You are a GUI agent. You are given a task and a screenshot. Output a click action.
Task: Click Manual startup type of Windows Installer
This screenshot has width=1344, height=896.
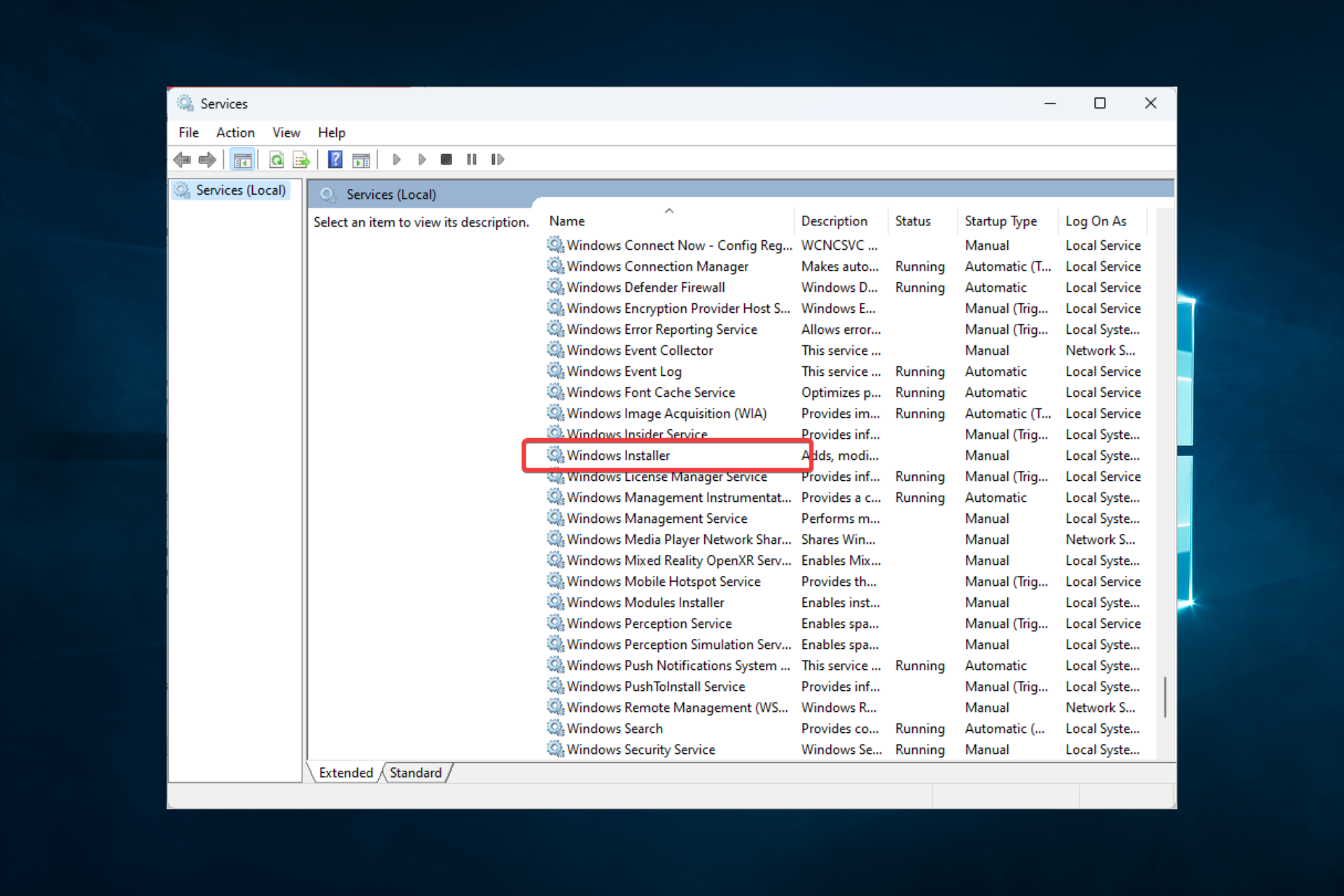(x=987, y=455)
